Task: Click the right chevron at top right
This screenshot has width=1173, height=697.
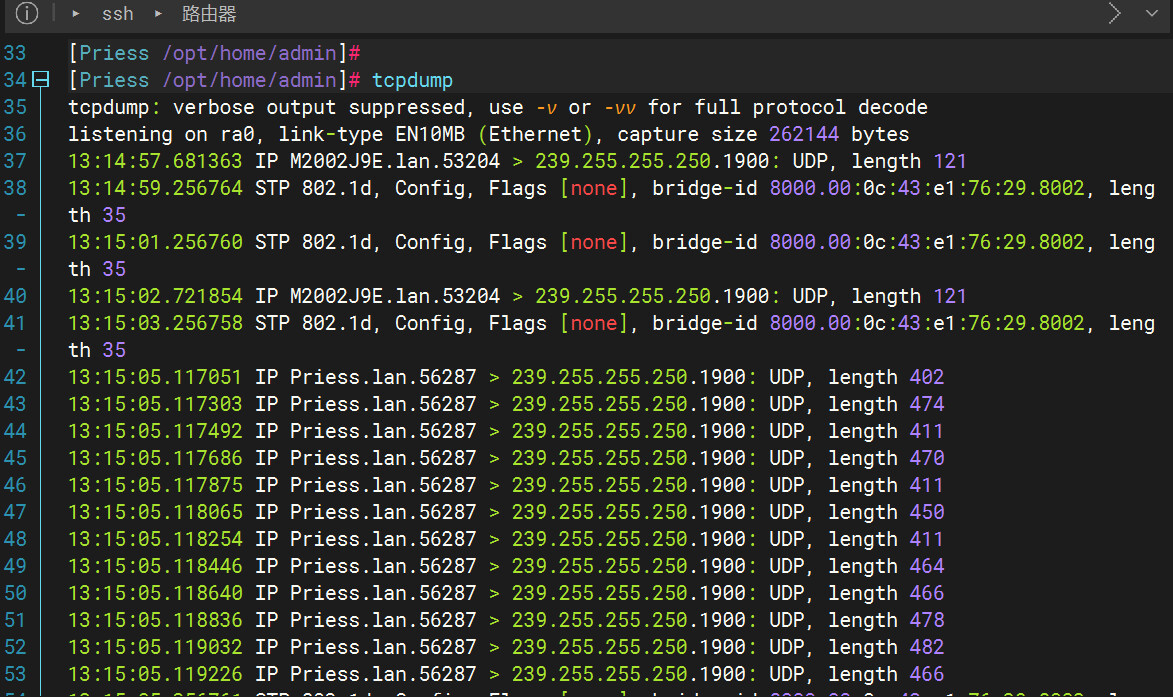Action: click(x=1114, y=13)
